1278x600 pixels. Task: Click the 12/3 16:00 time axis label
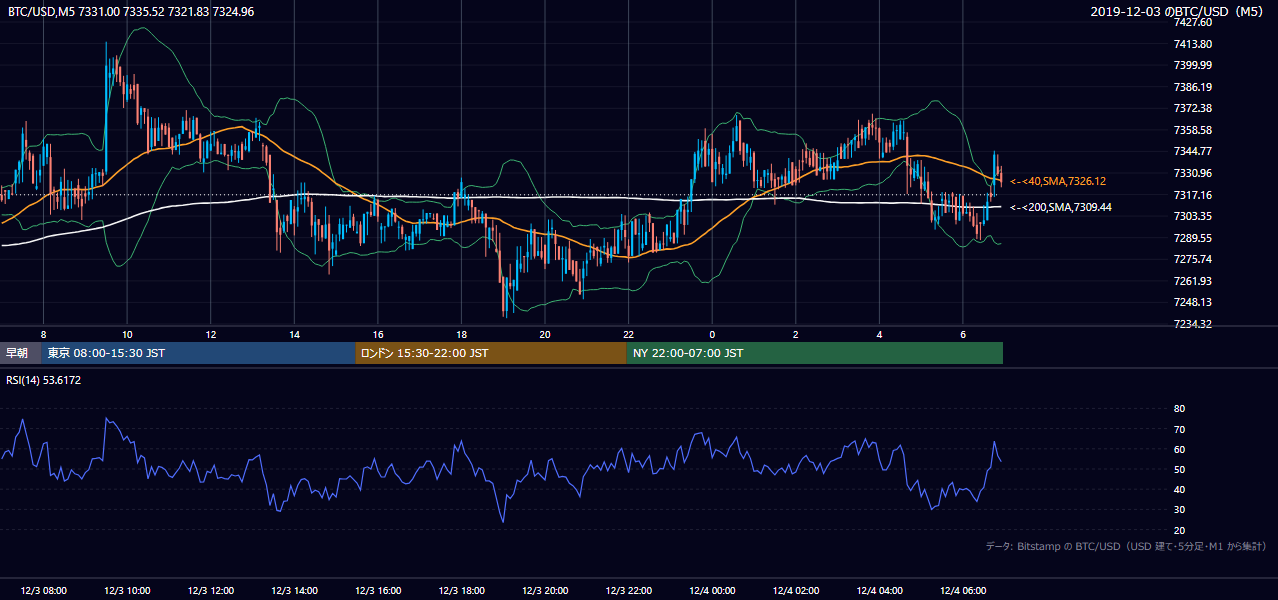click(x=377, y=590)
